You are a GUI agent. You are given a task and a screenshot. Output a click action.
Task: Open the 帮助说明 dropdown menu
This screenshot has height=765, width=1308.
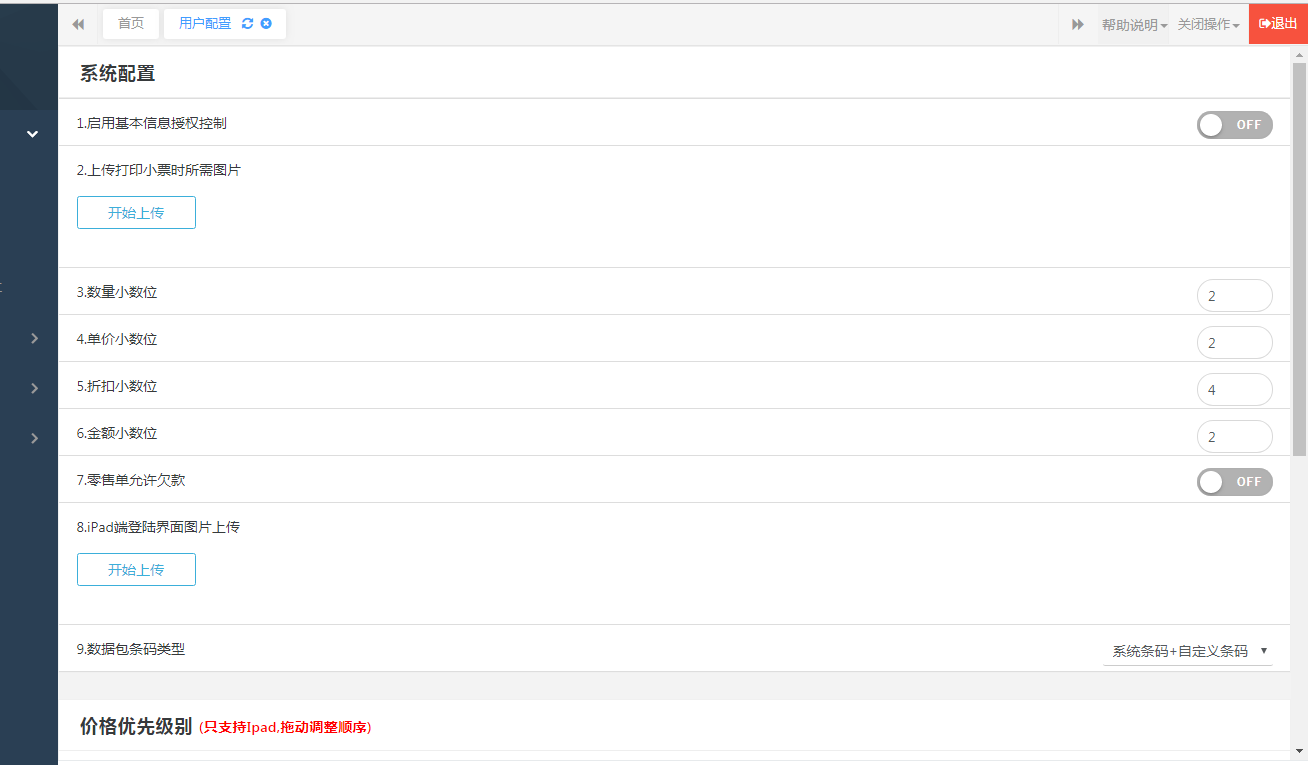click(x=1134, y=24)
